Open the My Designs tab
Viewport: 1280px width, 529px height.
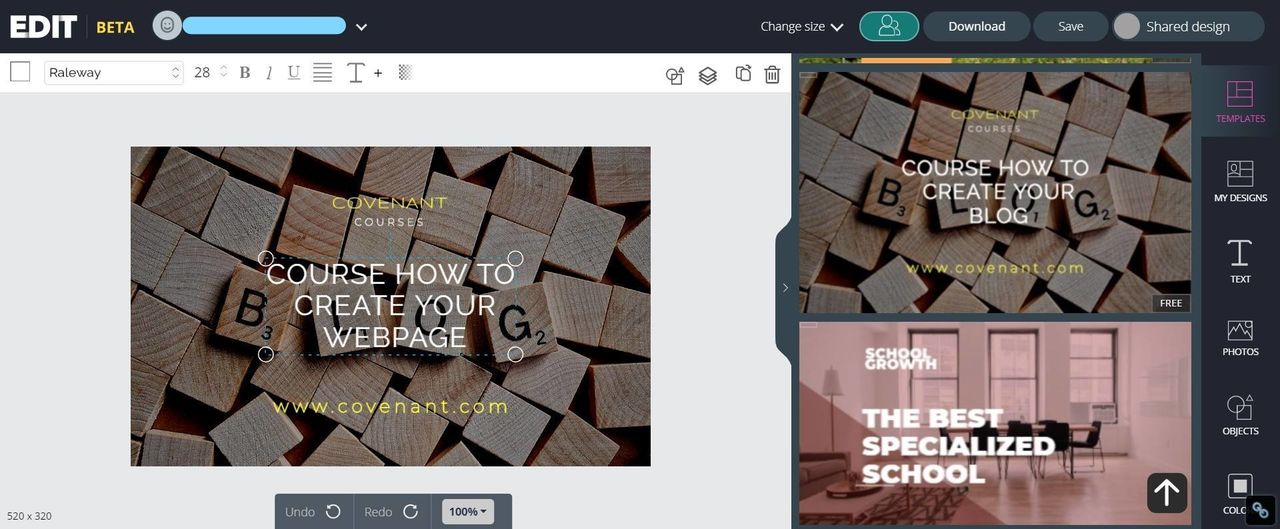tap(1240, 181)
